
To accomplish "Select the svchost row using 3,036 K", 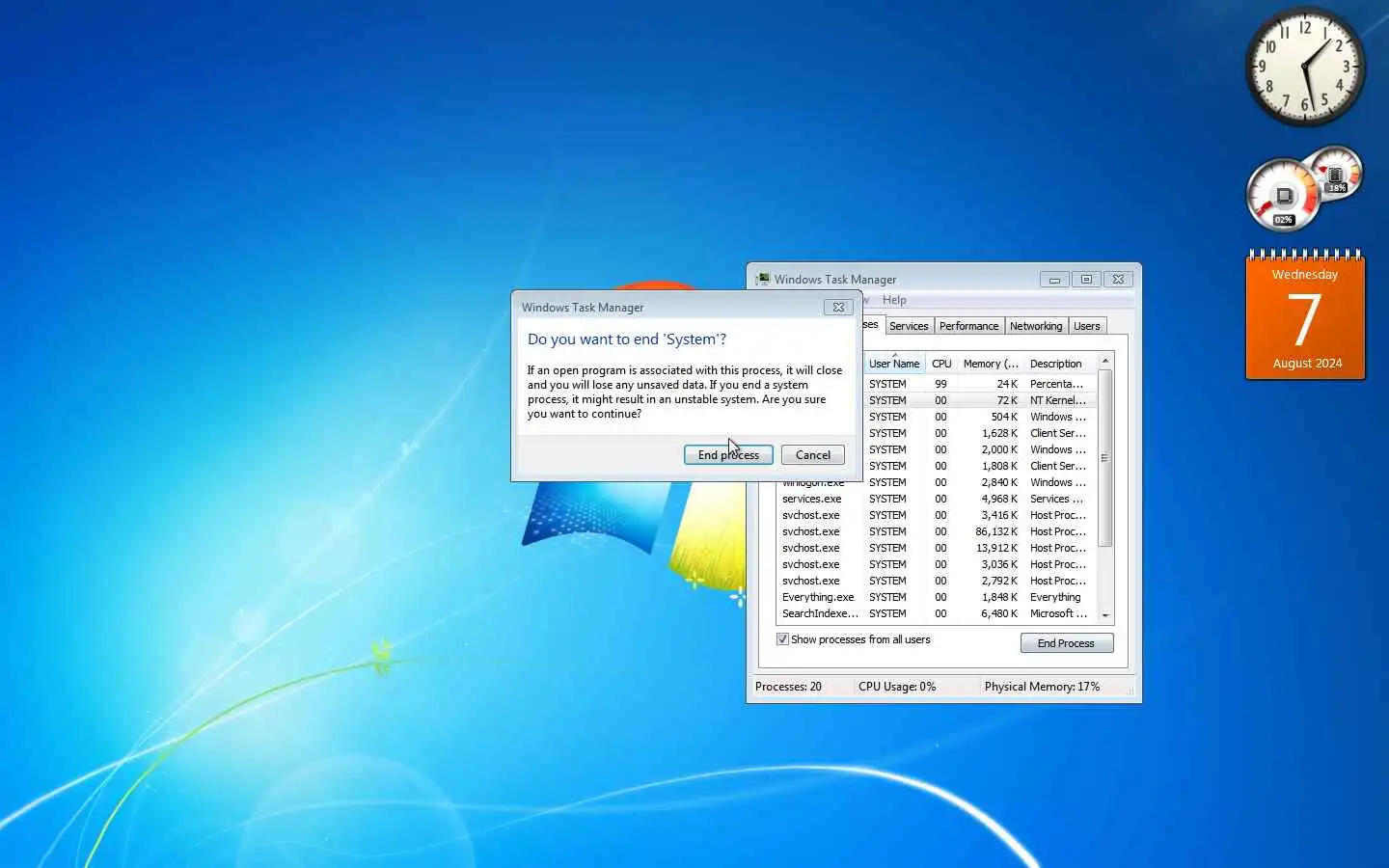I will 937,564.
